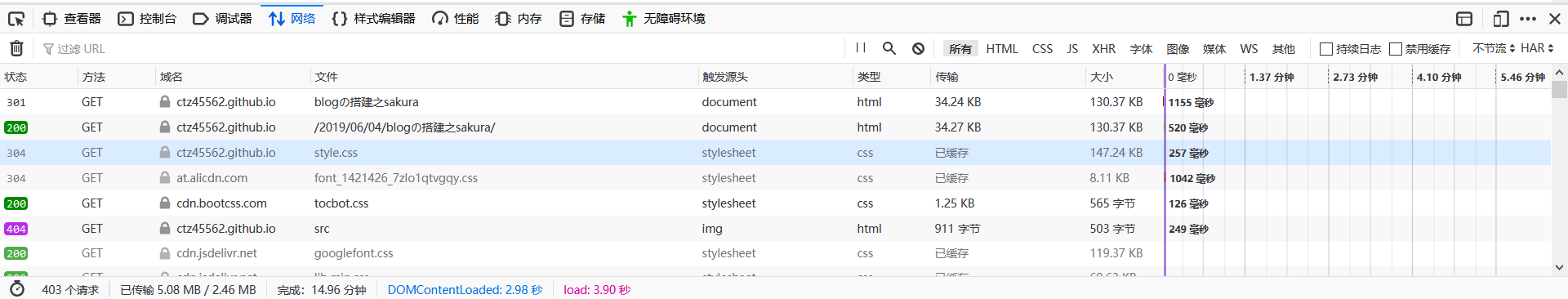Screen dimensions: 1568x299
Task: Open responsive design mode icon
Action: click(x=1501, y=18)
